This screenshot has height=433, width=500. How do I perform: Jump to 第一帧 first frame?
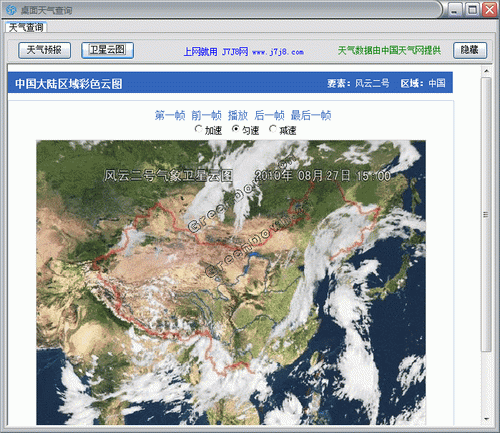(x=170, y=115)
